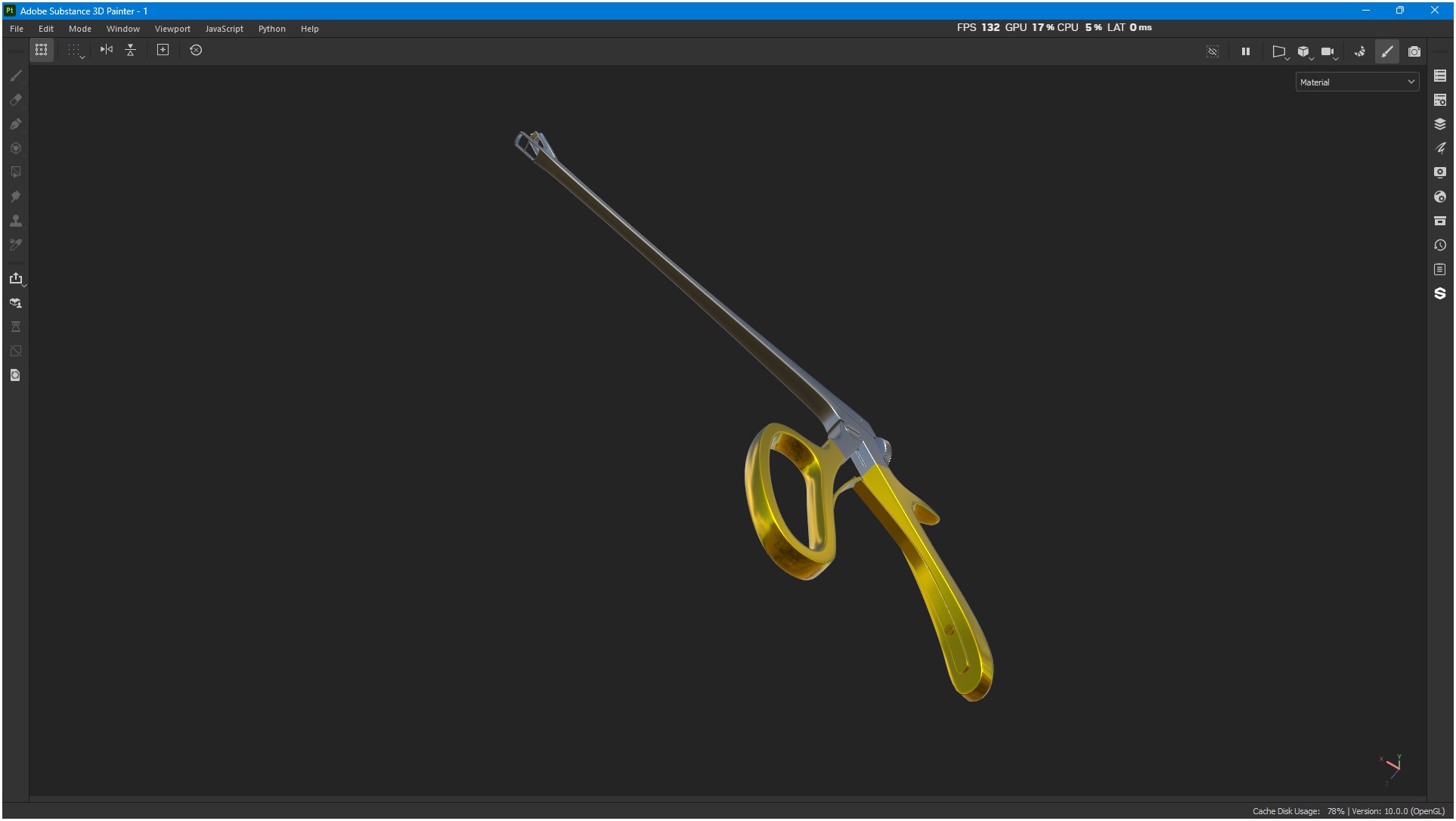
Task: Open the Assets archive-box panel icon
Action: 1440,221
